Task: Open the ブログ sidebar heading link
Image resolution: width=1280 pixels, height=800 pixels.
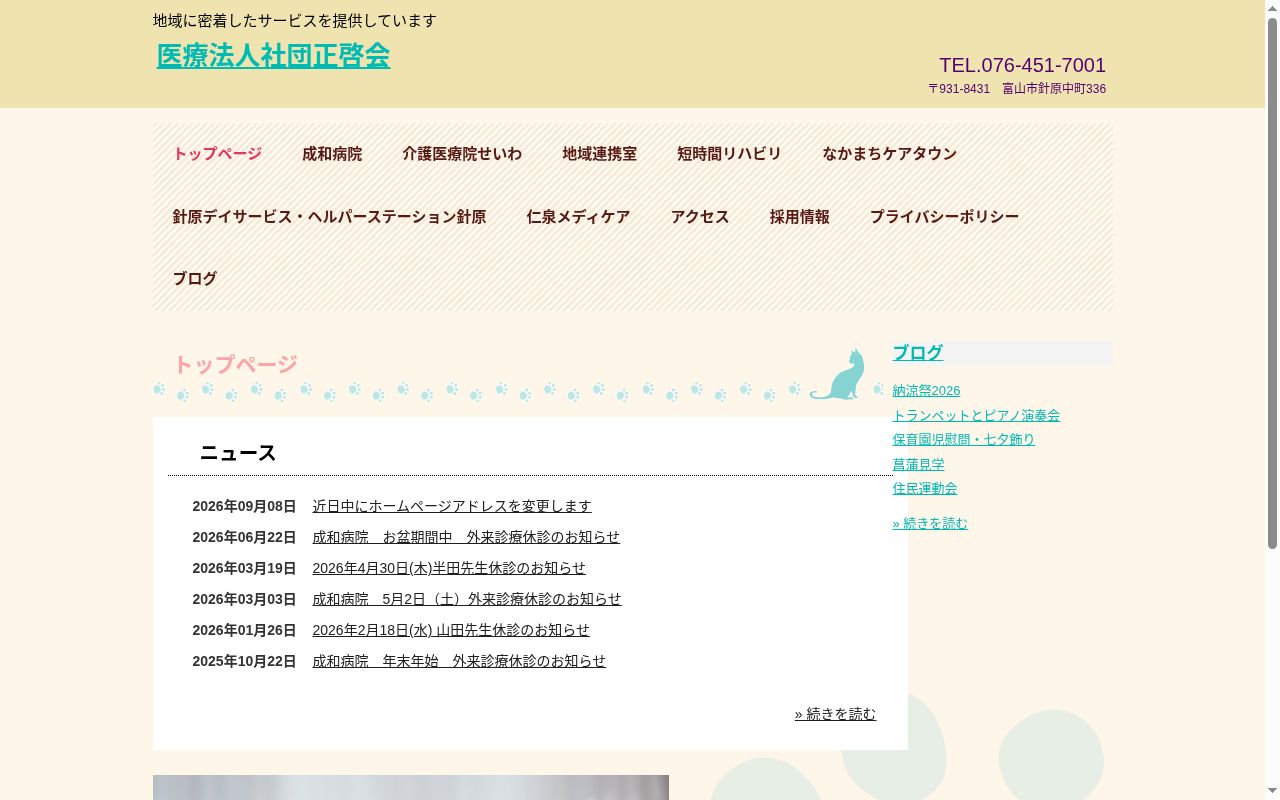Action: [x=918, y=353]
